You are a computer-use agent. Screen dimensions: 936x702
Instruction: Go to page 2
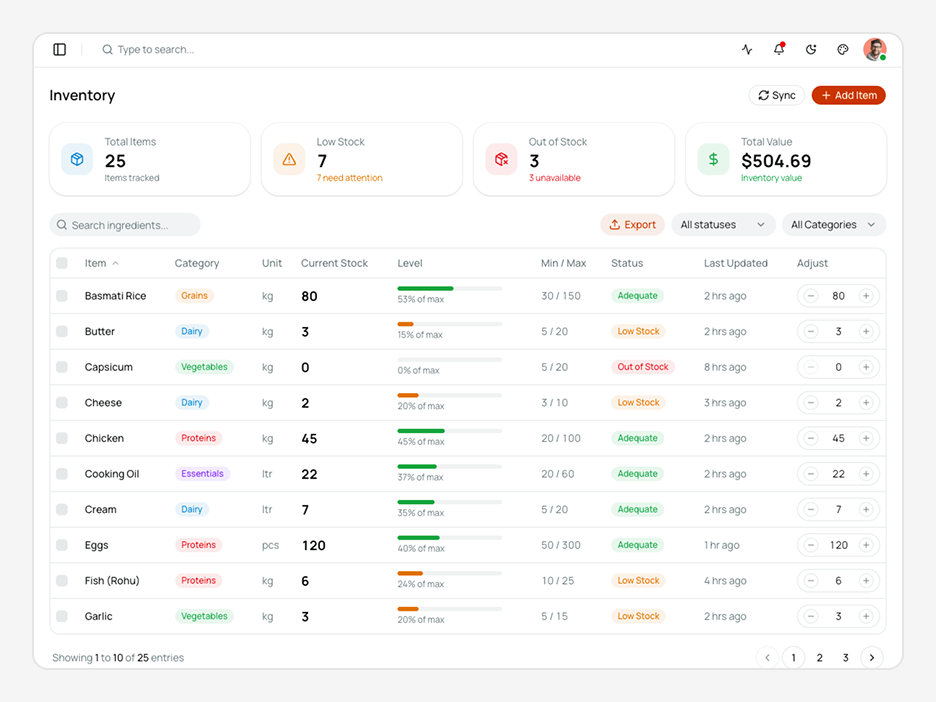820,658
